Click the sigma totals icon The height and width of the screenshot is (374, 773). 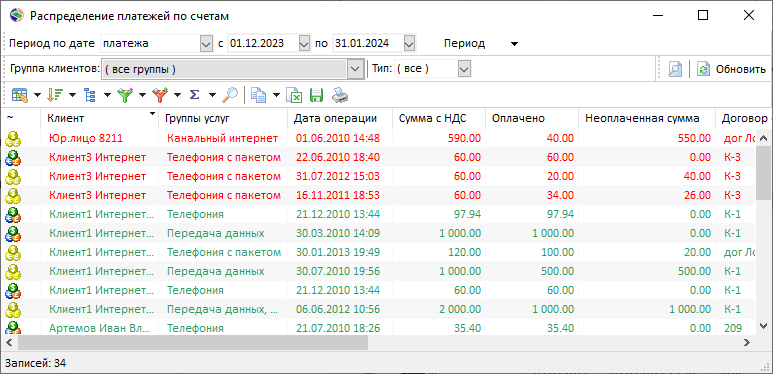tap(195, 95)
